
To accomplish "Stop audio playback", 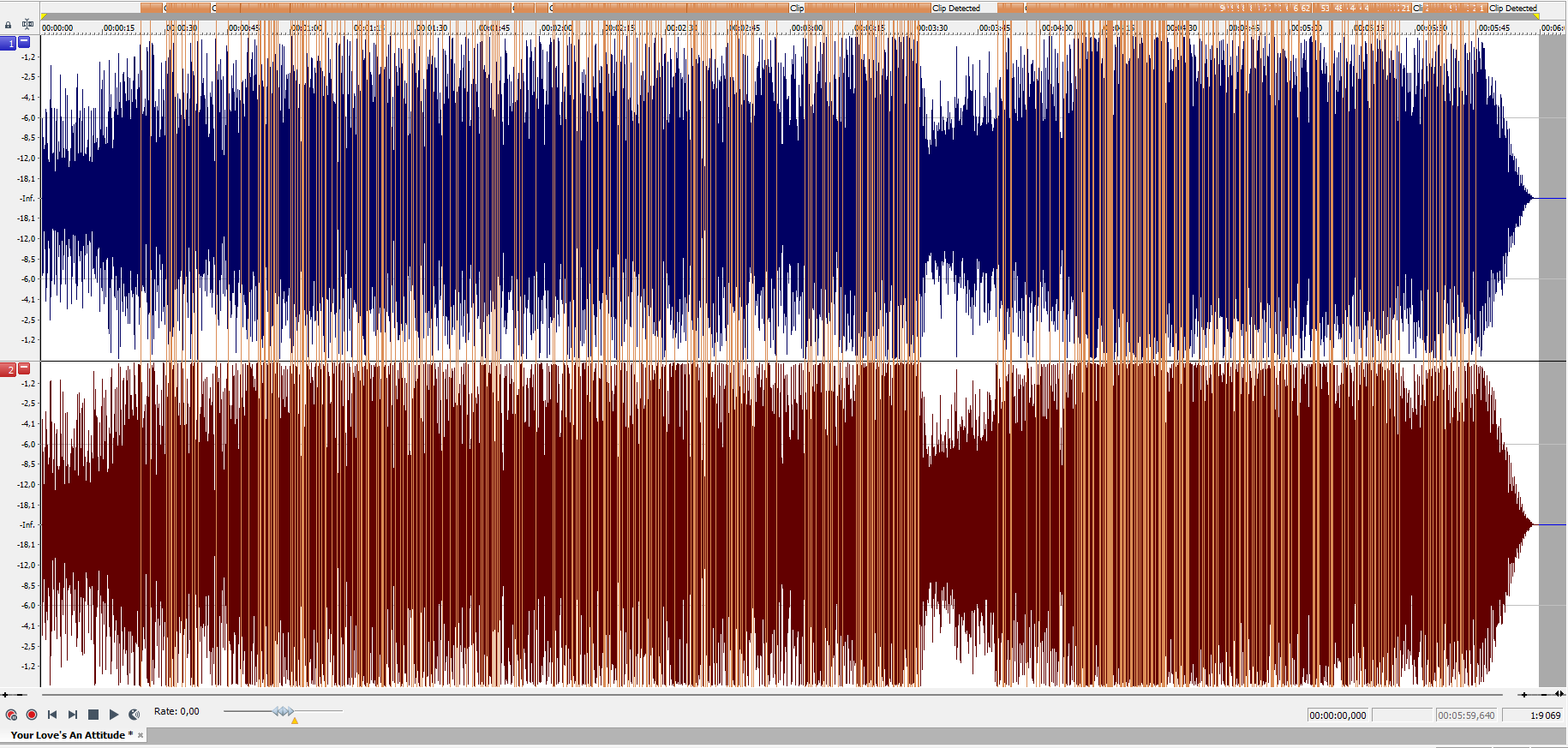I will pos(93,715).
